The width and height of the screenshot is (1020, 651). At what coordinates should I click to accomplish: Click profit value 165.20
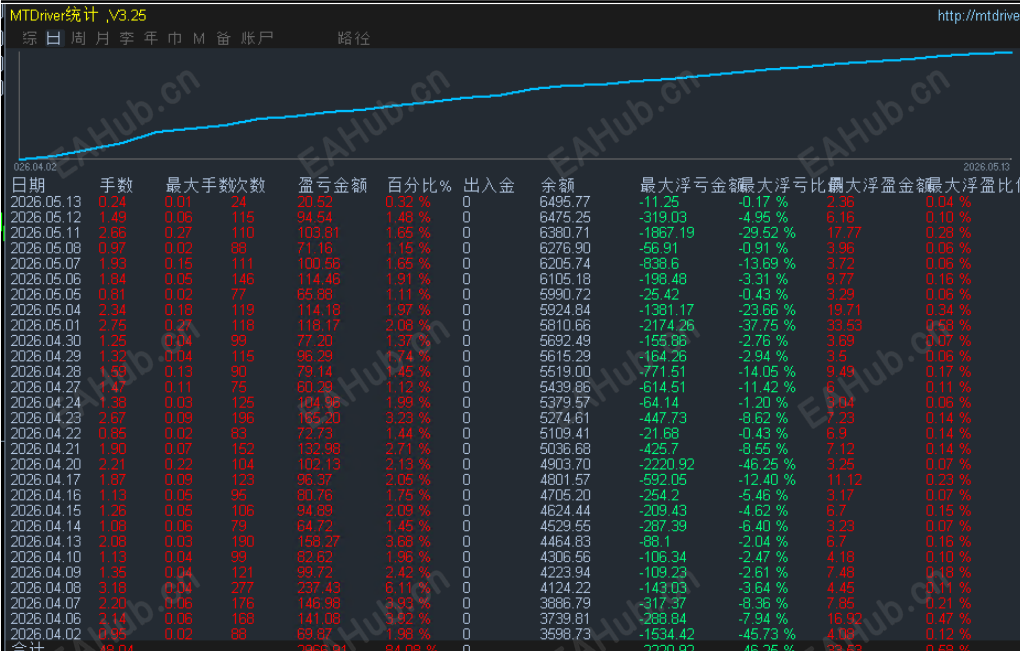click(319, 418)
